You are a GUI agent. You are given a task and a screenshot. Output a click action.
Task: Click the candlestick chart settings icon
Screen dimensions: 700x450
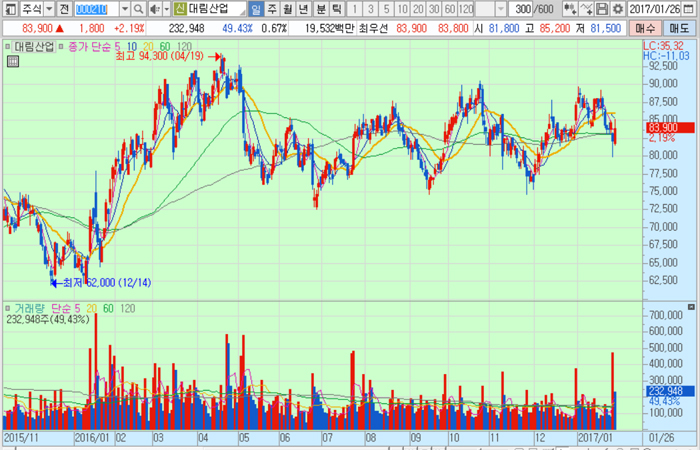click(568, 9)
